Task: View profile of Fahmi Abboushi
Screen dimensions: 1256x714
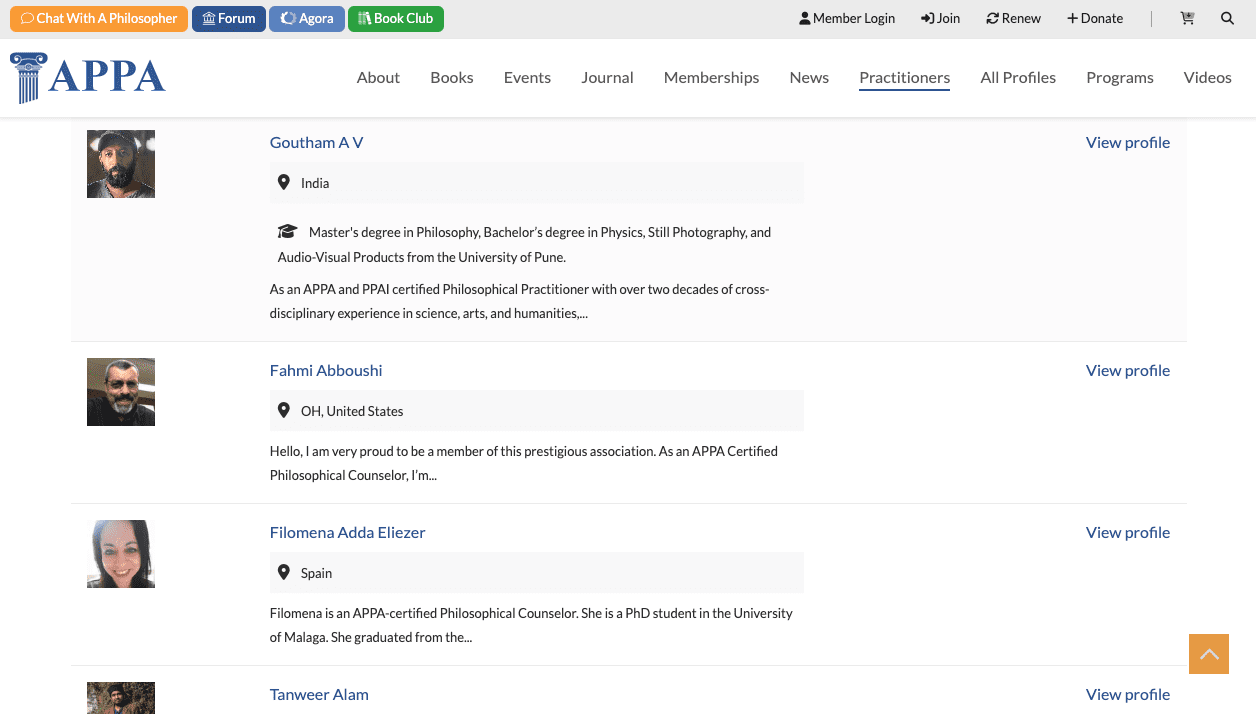Action: 1127,370
